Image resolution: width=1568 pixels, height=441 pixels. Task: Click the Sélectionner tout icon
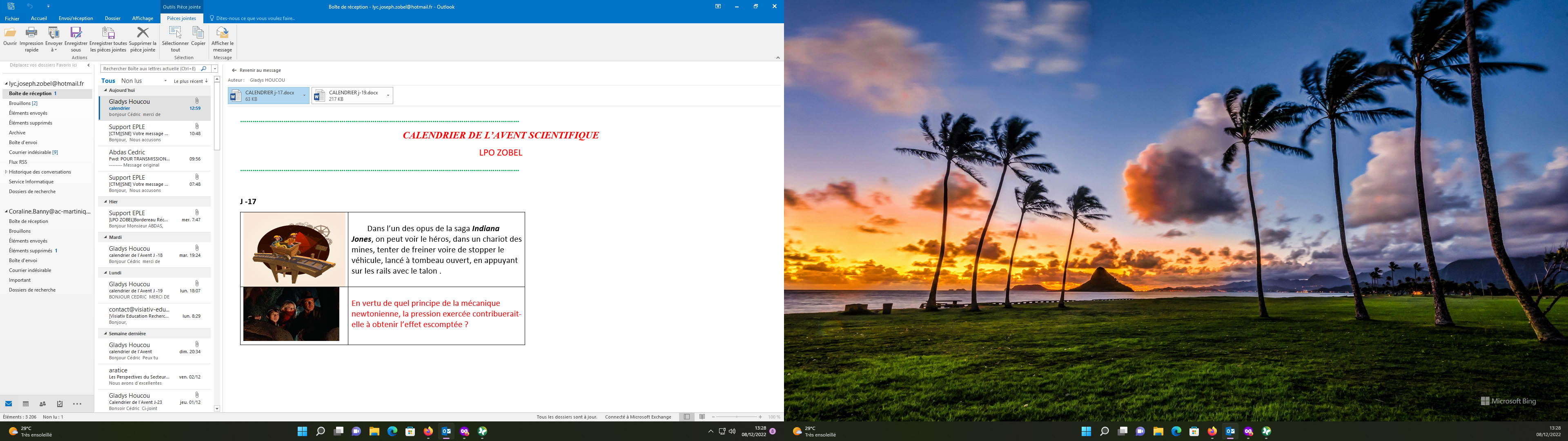[x=175, y=33]
